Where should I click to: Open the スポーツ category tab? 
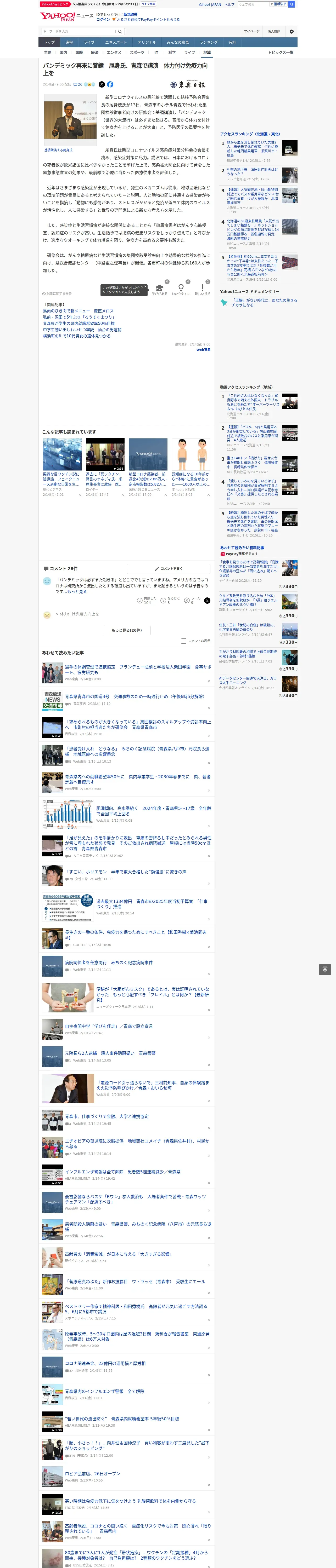137,52
